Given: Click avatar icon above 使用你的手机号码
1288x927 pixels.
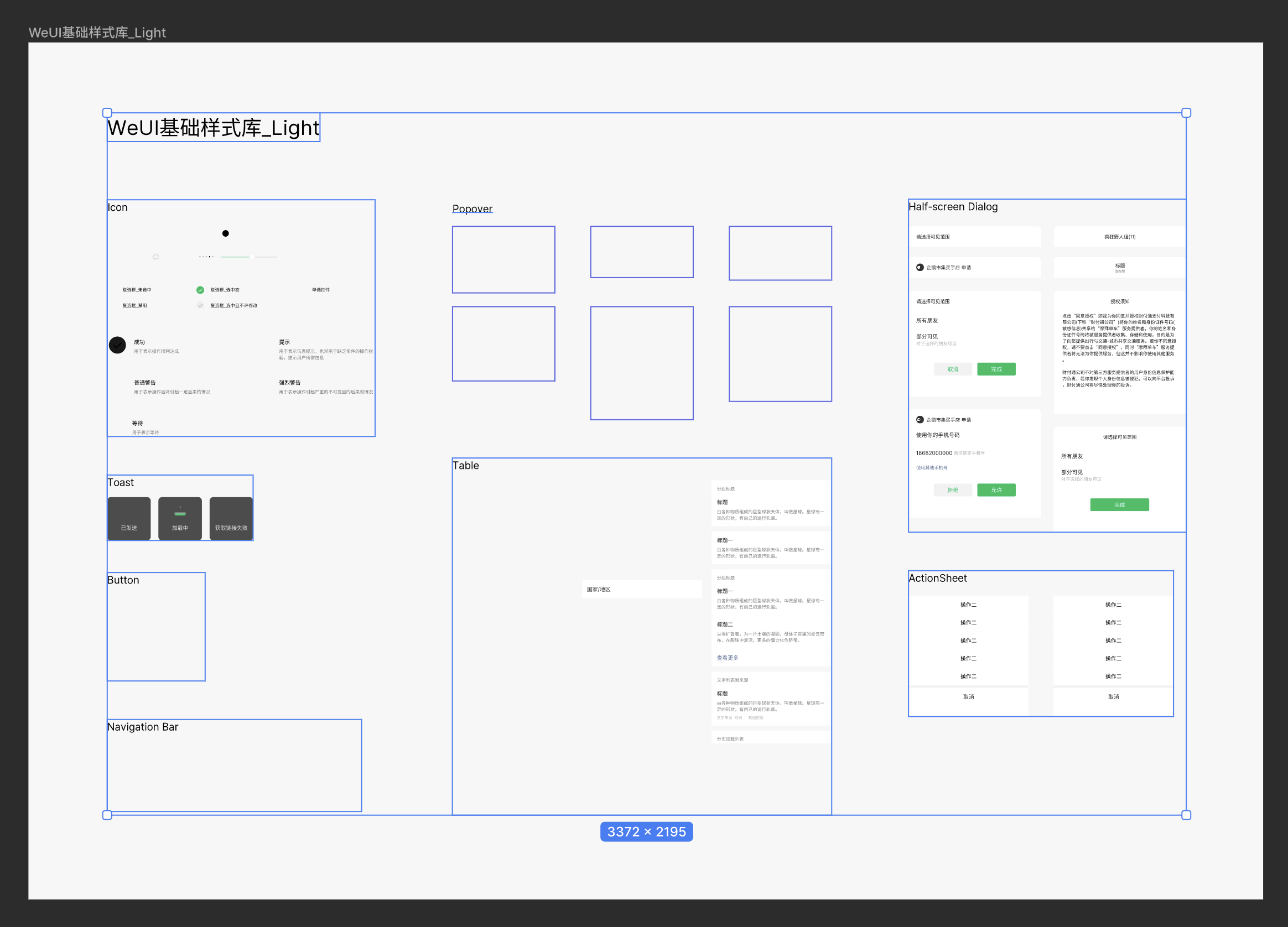Looking at the screenshot, I should click(x=920, y=419).
